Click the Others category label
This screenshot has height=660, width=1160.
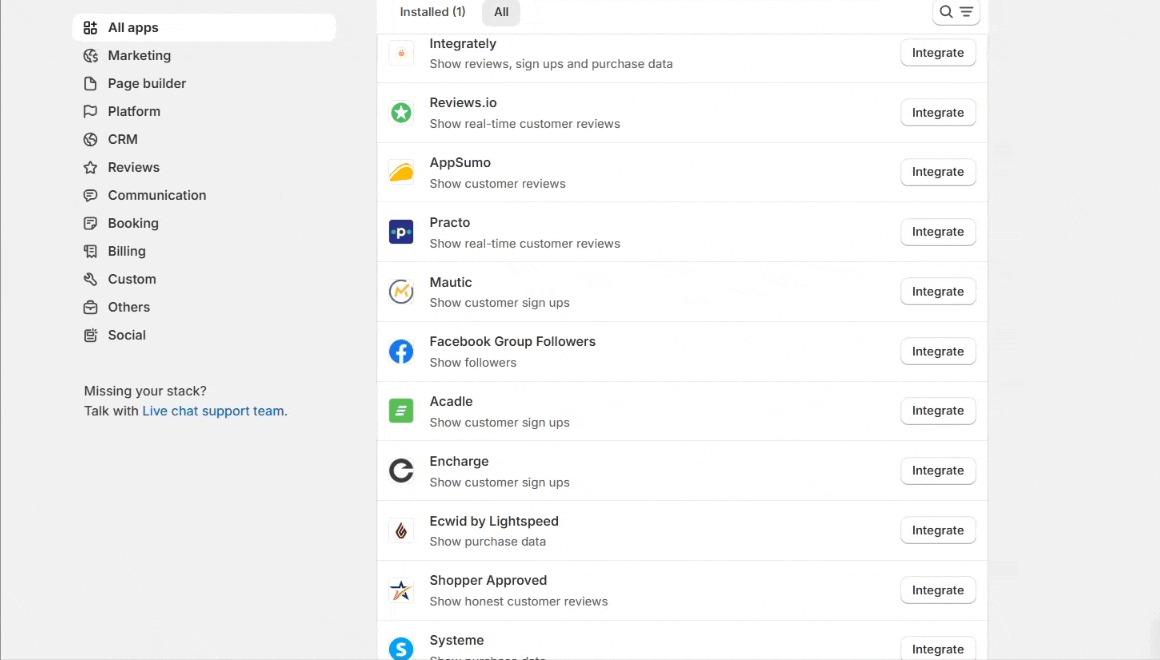coord(129,307)
